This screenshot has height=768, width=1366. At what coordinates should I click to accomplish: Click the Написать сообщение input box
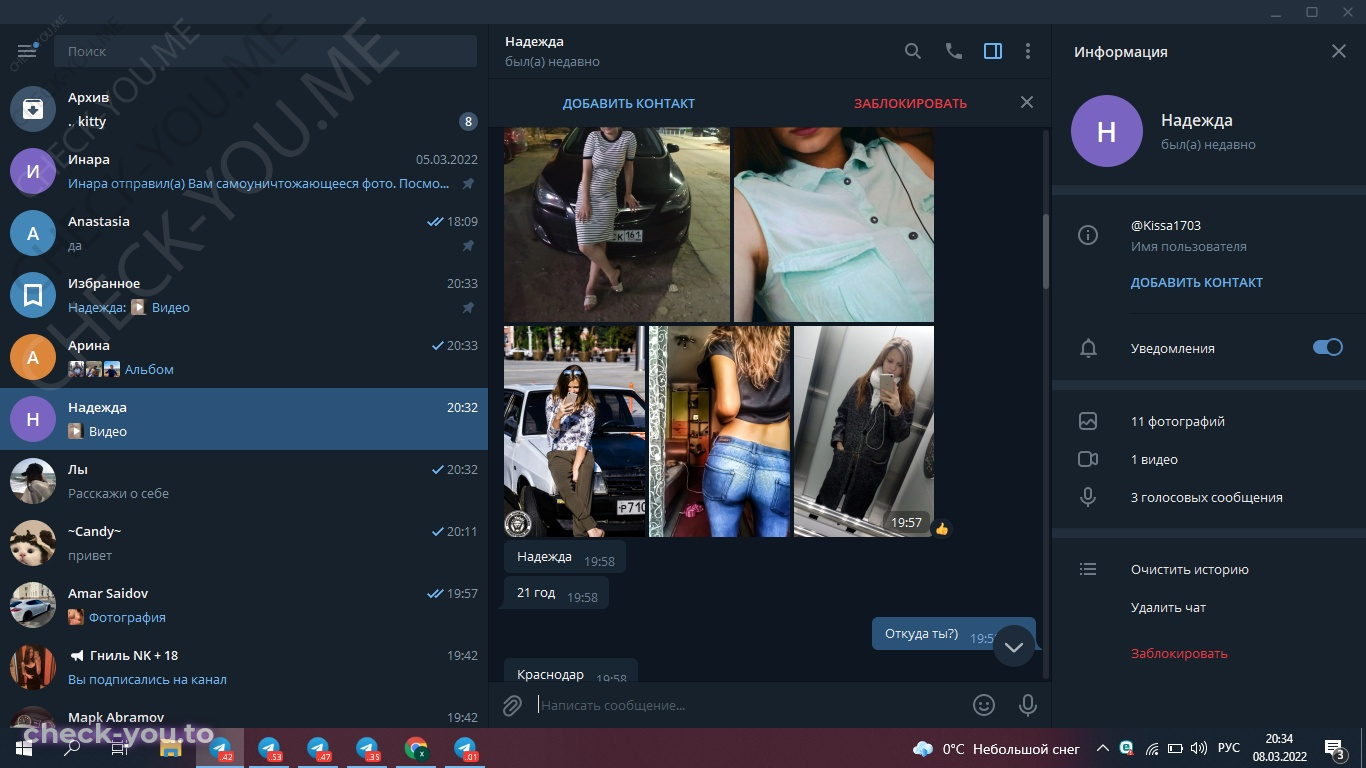(750, 705)
